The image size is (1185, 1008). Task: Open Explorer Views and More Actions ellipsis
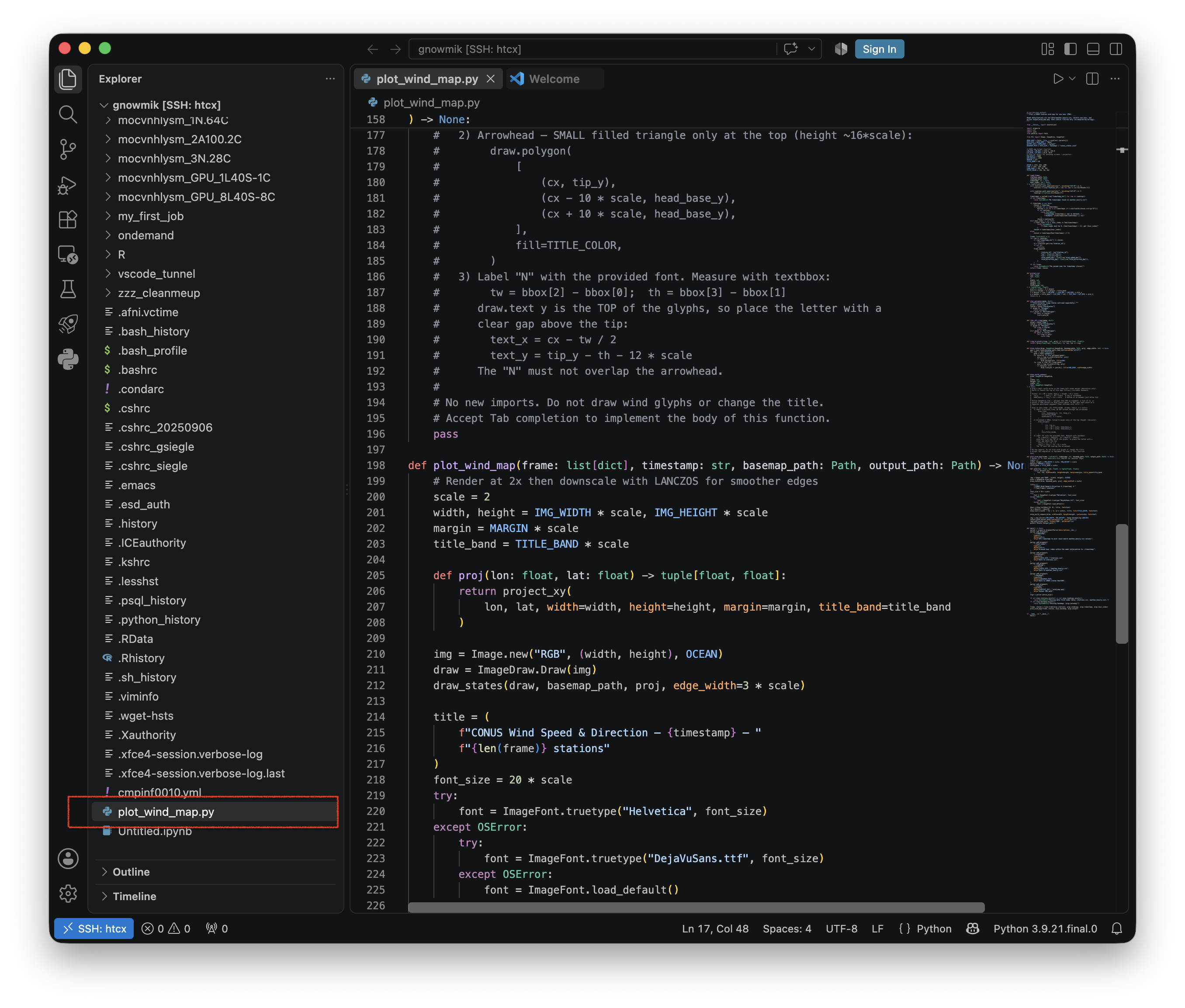coord(330,79)
